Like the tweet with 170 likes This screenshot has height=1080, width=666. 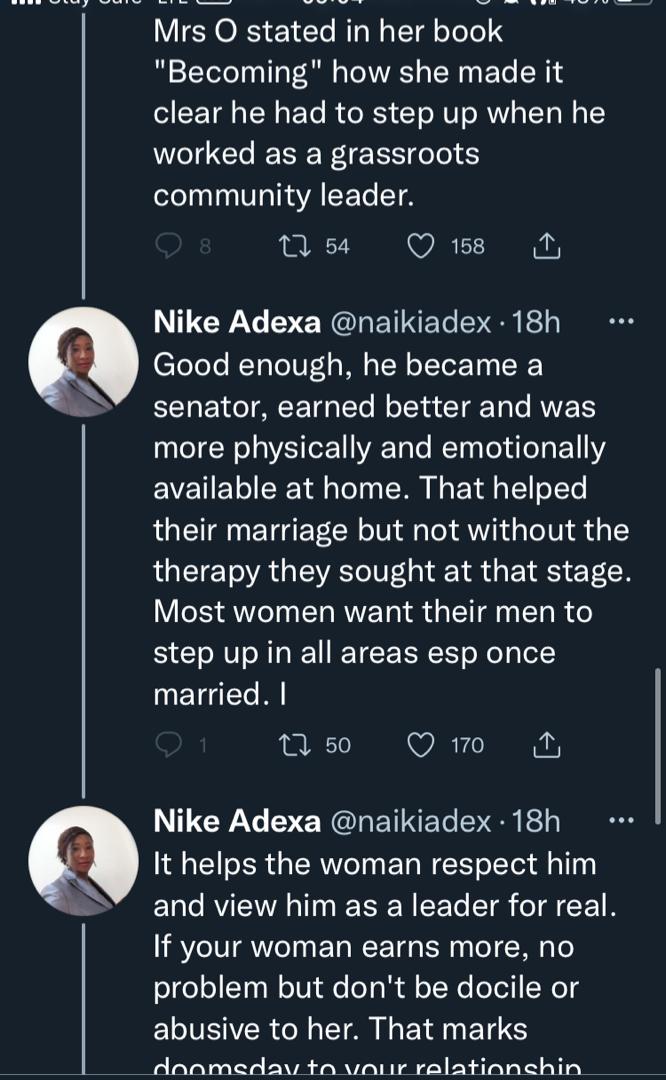pos(422,745)
